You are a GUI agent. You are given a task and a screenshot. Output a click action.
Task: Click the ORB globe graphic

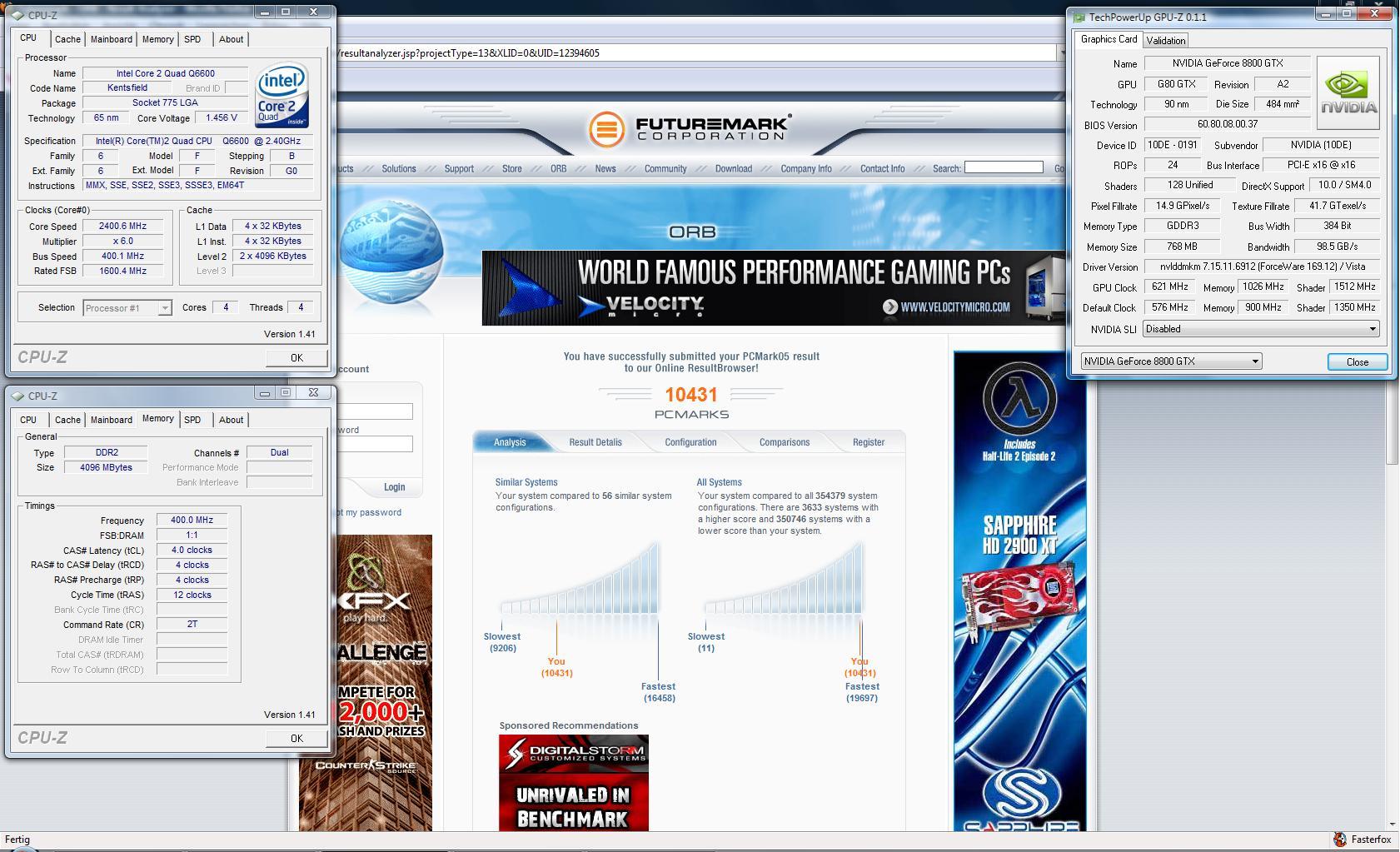391,252
